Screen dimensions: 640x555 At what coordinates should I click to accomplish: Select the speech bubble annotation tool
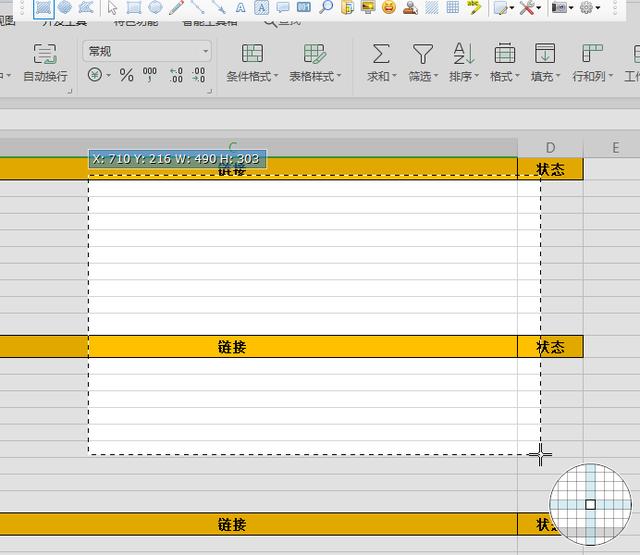click(x=283, y=7)
